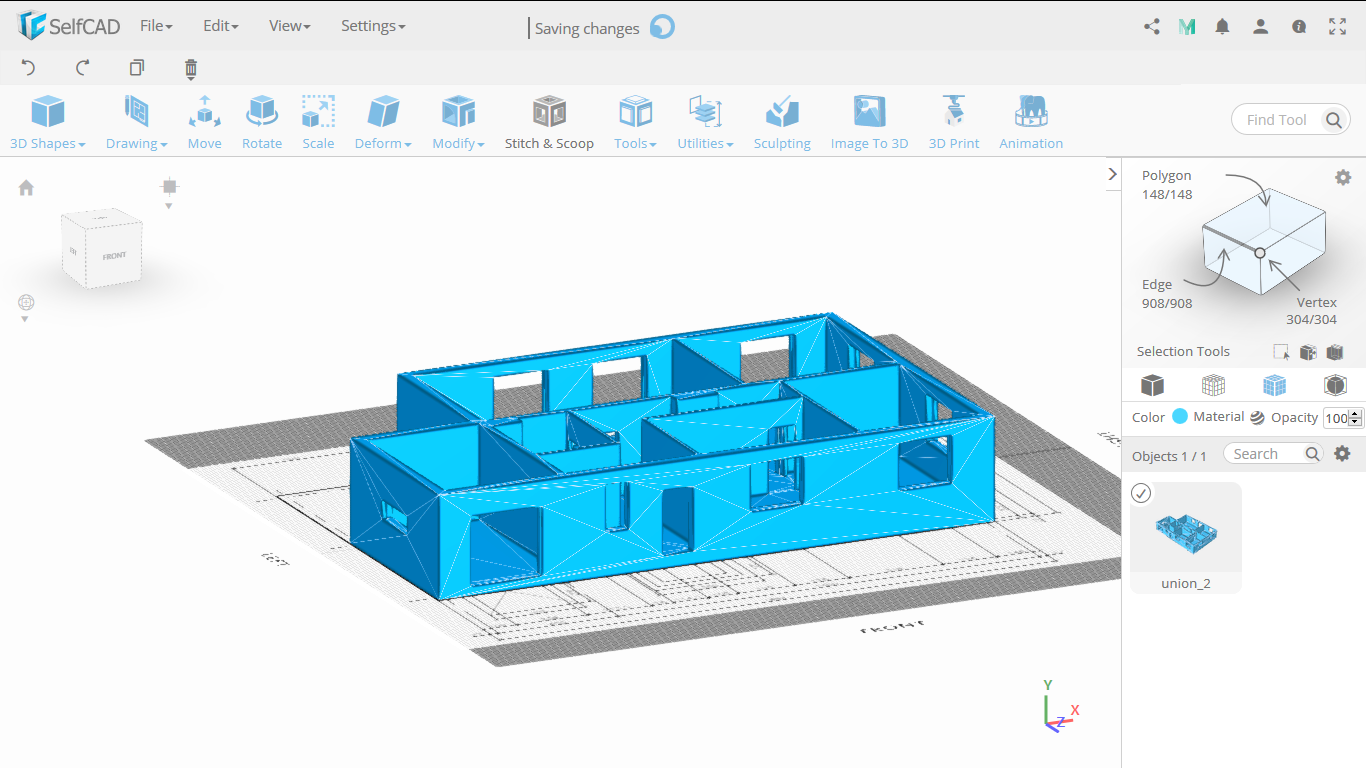The image size is (1366, 768).
Task: Delete selected object with trash icon
Action: click(191, 68)
